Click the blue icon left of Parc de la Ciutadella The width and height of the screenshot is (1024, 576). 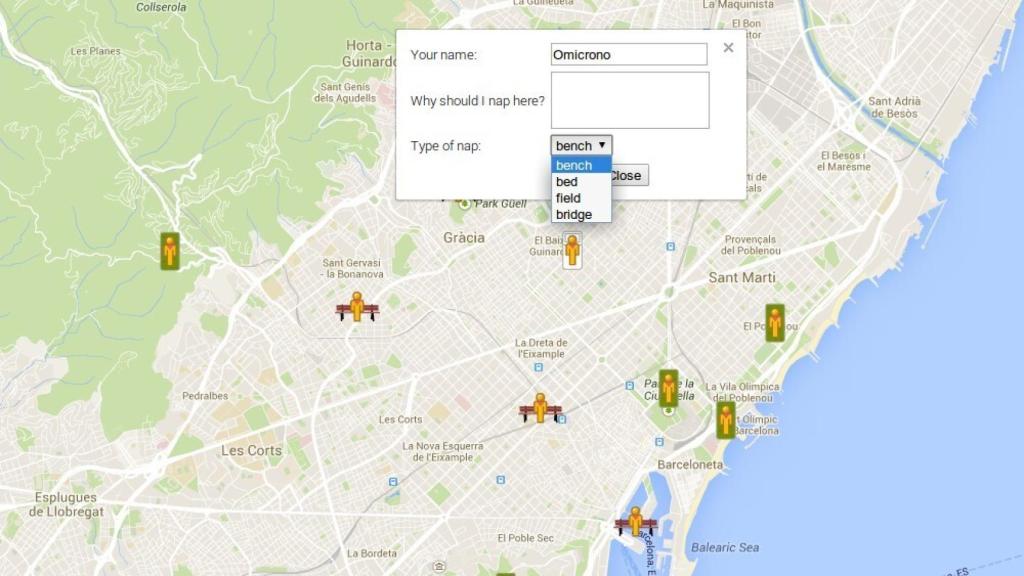pyautogui.click(x=628, y=385)
